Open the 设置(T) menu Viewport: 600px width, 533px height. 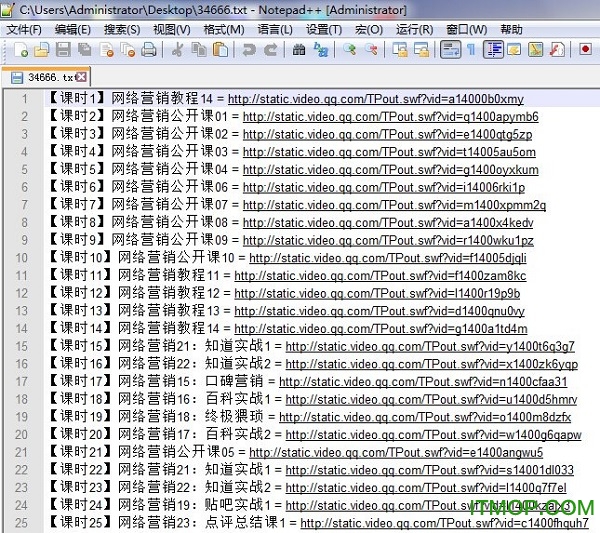(324, 29)
